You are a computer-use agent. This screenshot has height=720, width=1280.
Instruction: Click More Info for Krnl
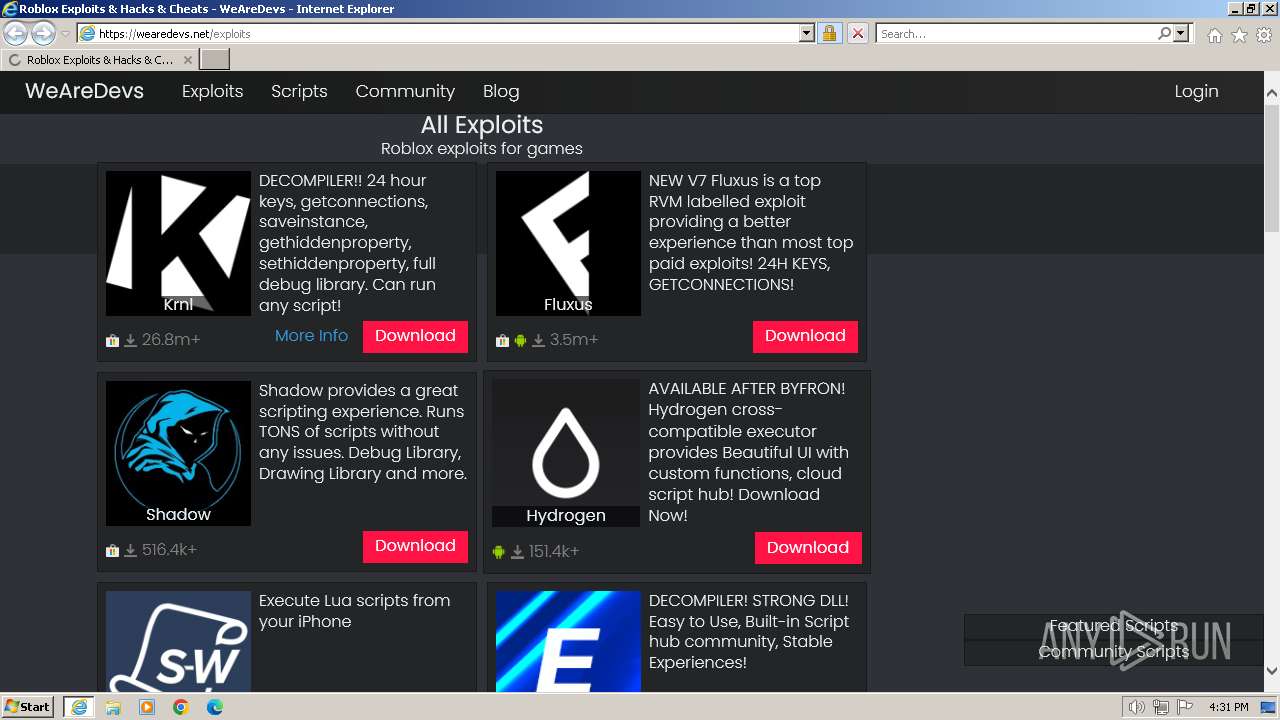[x=311, y=336]
